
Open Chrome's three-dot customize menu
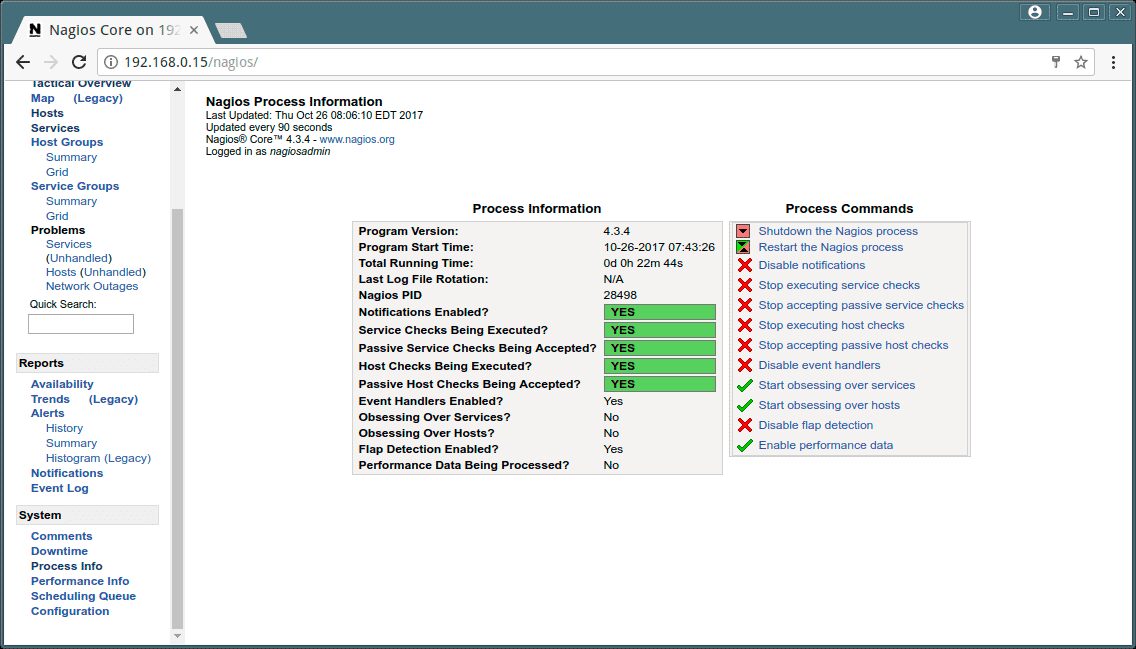coord(1113,61)
